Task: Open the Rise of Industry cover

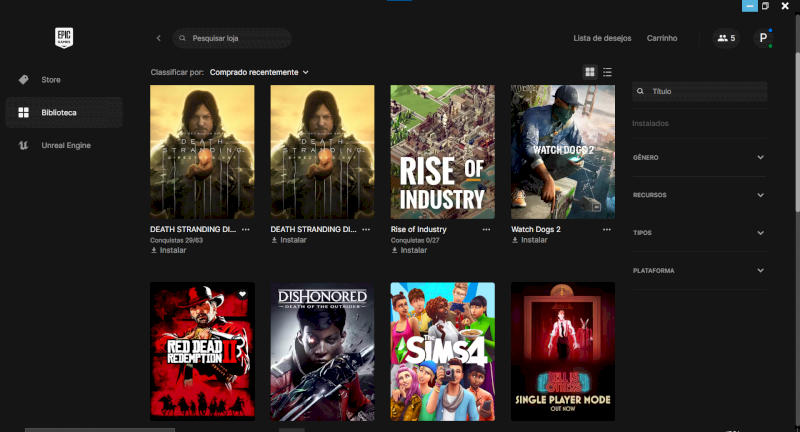Action: (442, 152)
